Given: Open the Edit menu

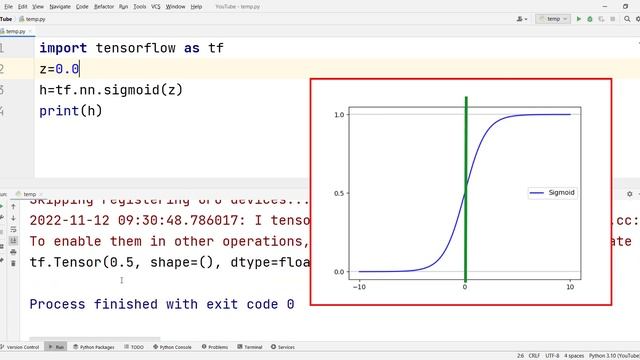Looking at the screenshot, I should [22, 7].
